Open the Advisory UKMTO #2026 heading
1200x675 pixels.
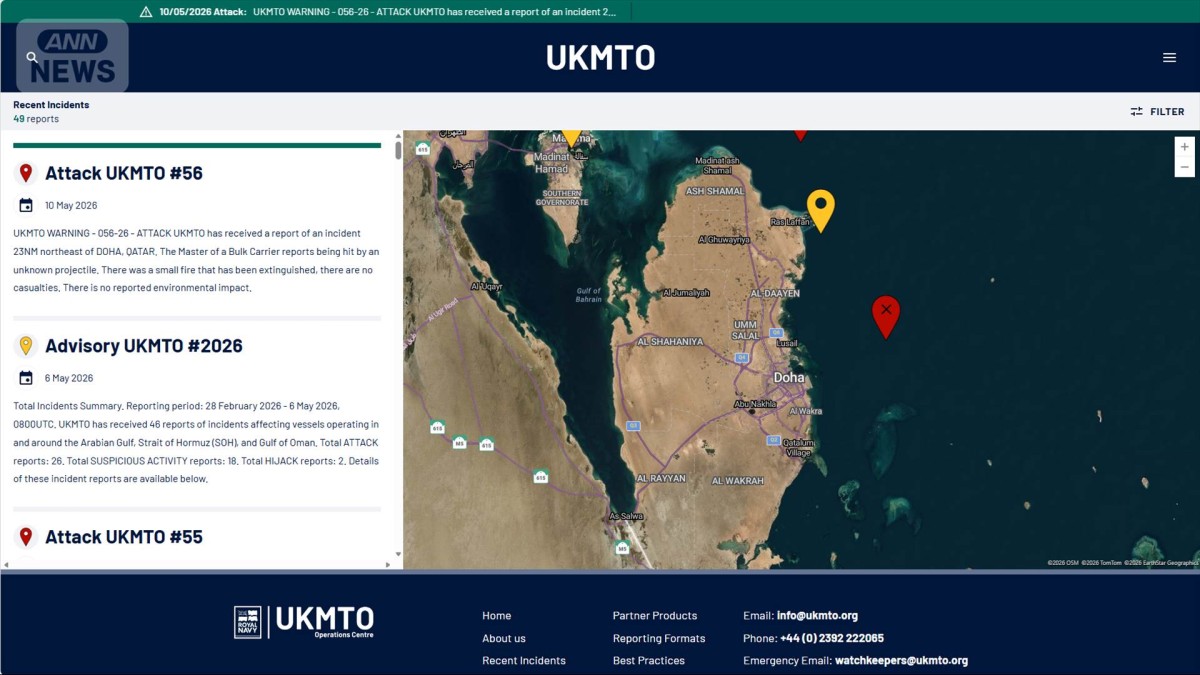pos(144,346)
